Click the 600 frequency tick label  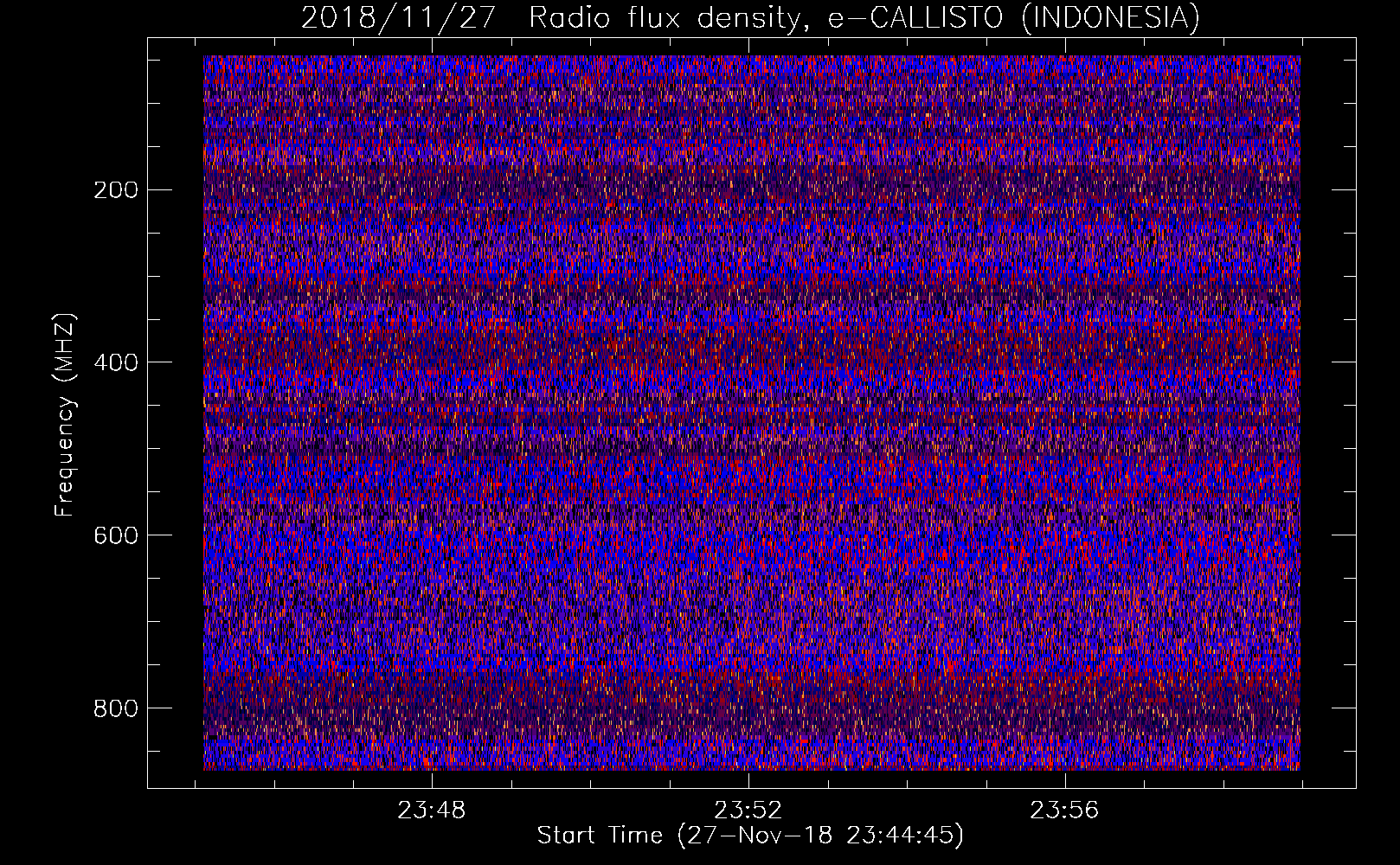point(115,535)
